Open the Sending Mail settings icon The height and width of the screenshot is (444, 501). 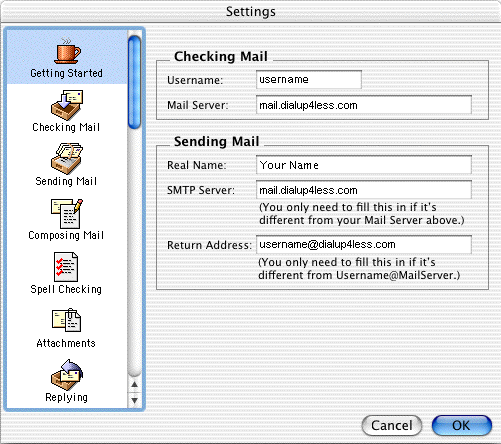click(x=67, y=159)
